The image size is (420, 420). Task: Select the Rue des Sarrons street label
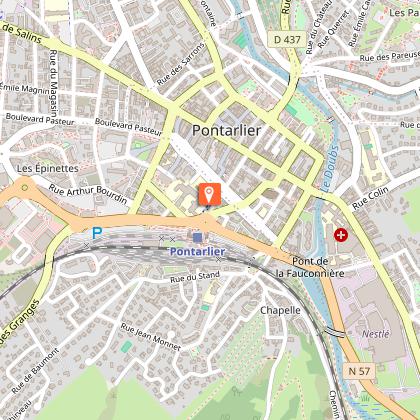click(180, 64)
